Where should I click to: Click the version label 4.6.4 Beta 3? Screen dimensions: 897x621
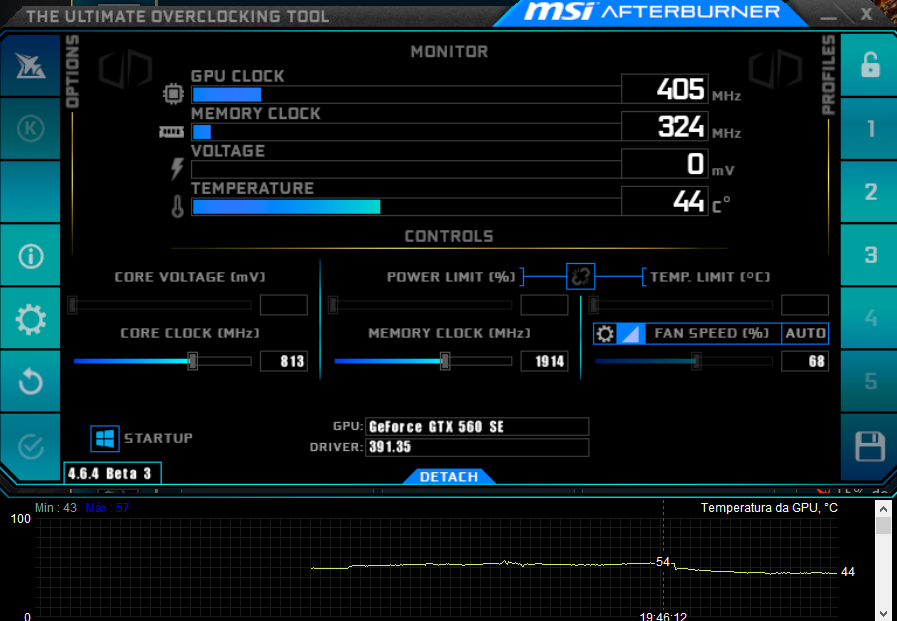click(112, 473)
